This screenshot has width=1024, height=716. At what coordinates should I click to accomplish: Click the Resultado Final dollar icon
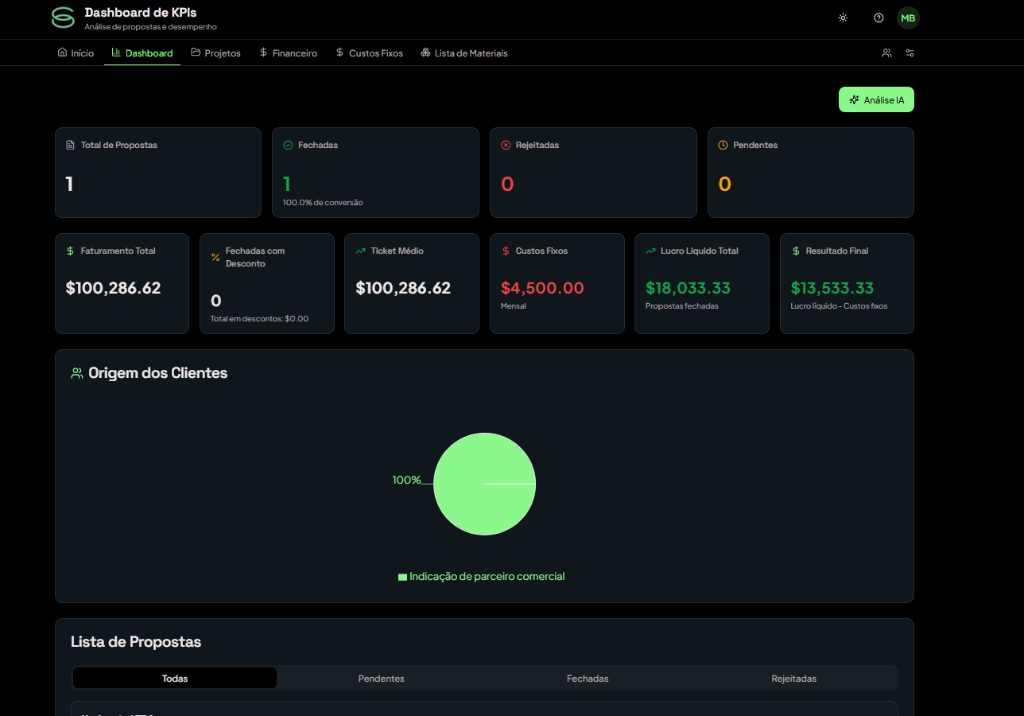795,251
